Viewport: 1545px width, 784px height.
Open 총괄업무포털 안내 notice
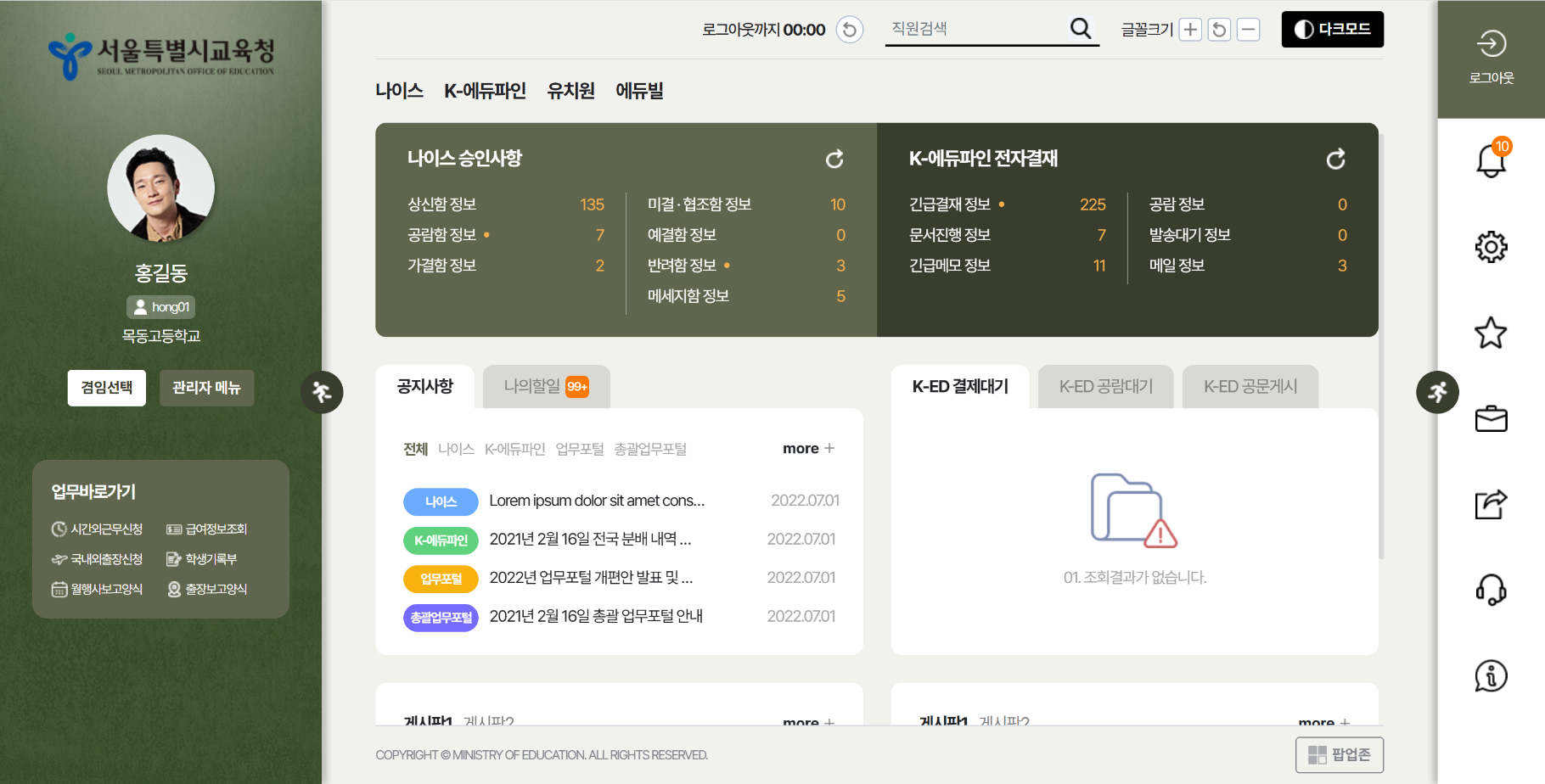[x=596, y=616]
